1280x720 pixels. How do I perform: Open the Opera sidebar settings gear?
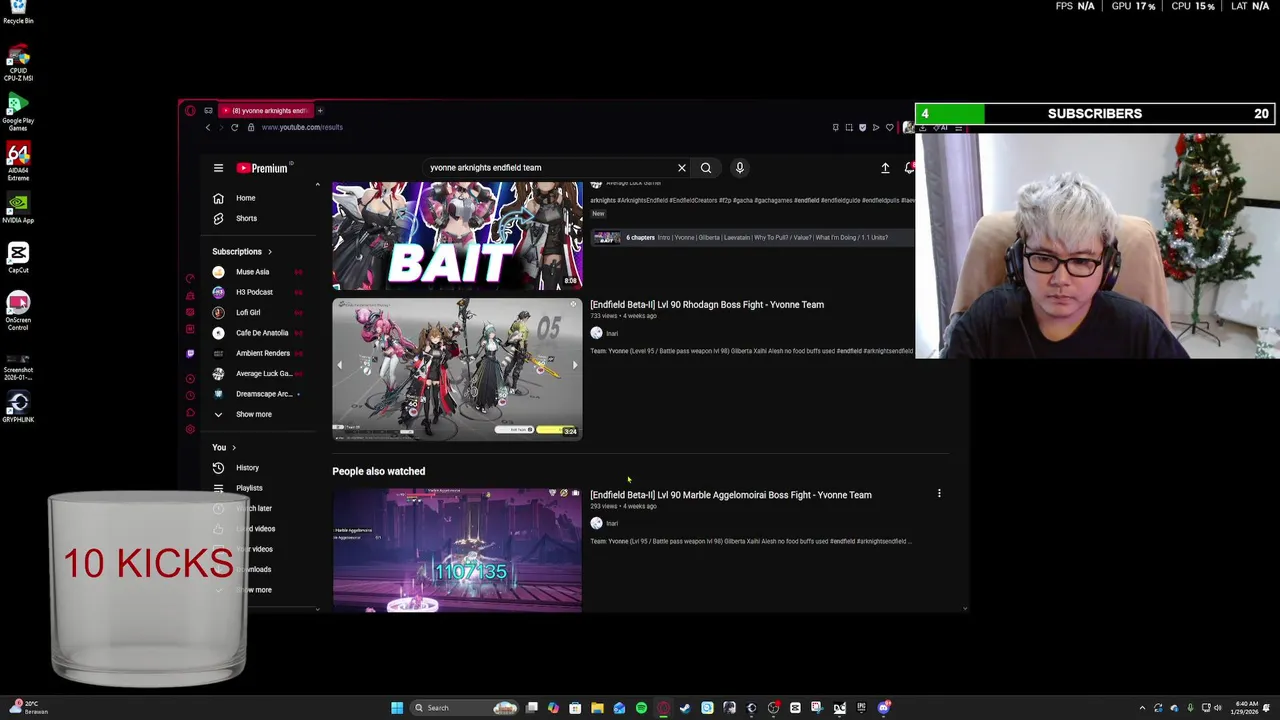coord(190,429)
